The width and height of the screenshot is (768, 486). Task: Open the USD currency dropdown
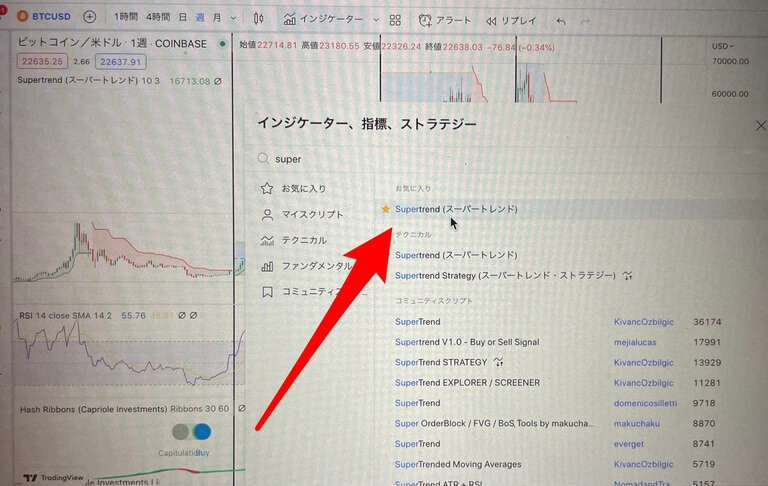[721, 46]
